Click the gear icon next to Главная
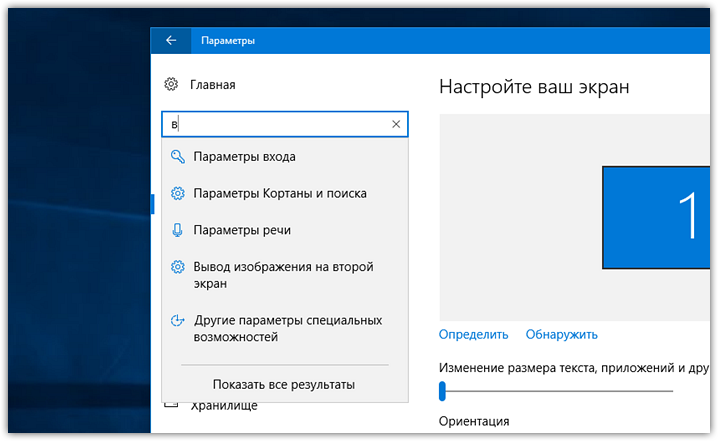 click(171, 84)
